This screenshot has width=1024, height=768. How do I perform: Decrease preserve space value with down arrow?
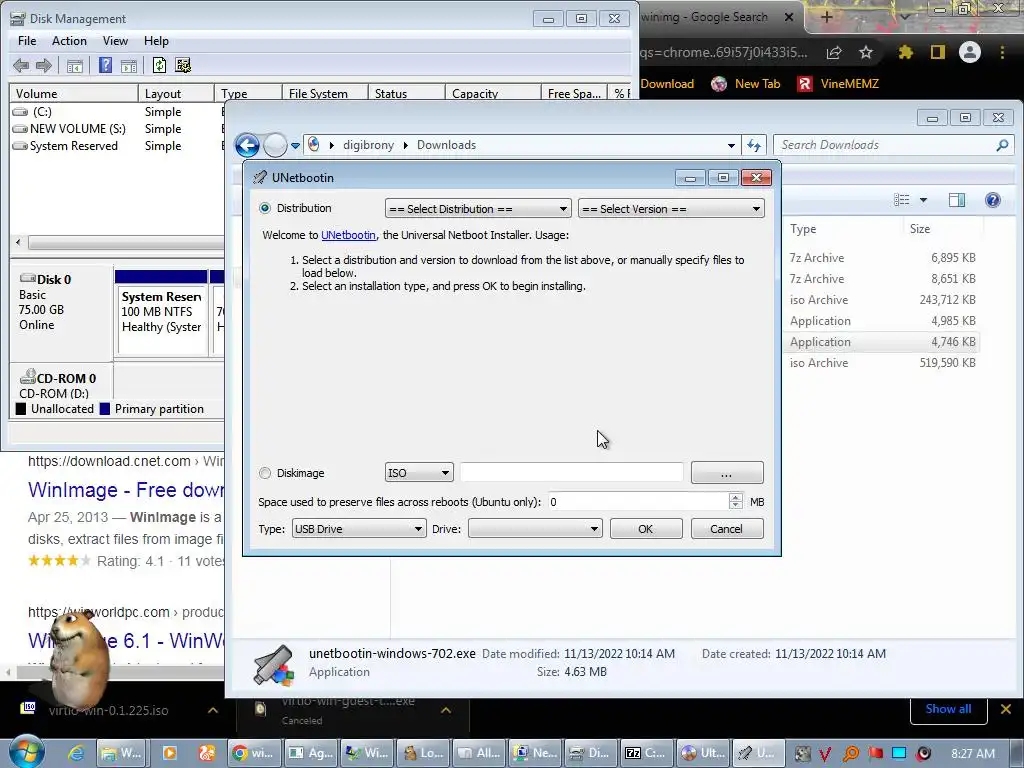pyautogui.click(x=735, y=506)
